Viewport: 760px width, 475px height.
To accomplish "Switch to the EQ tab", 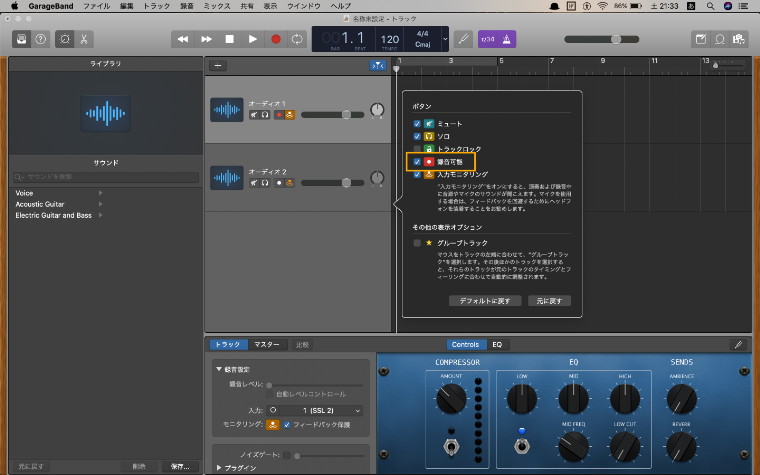I will coord(496,344).
